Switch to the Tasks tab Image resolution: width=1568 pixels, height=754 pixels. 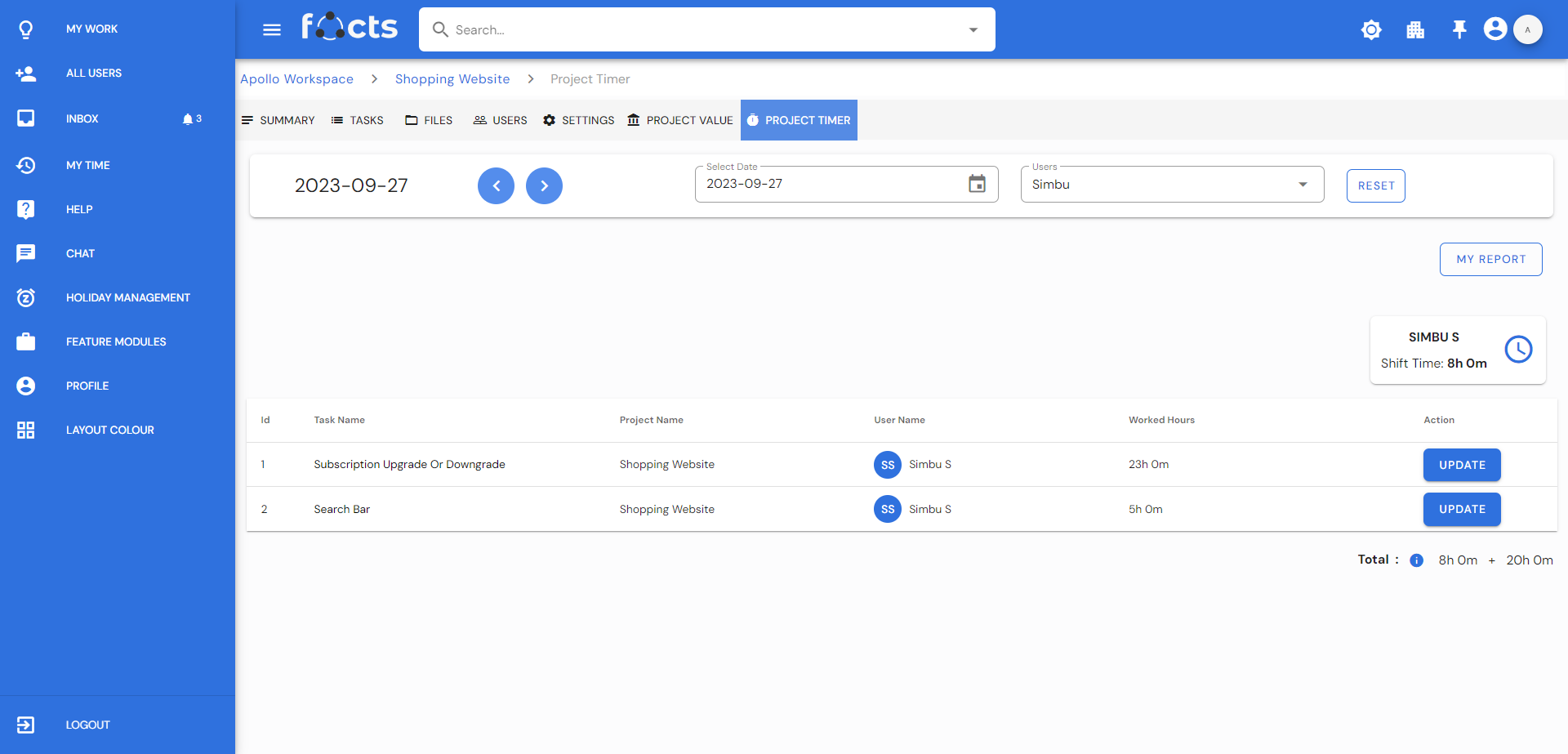pos(358,120)
